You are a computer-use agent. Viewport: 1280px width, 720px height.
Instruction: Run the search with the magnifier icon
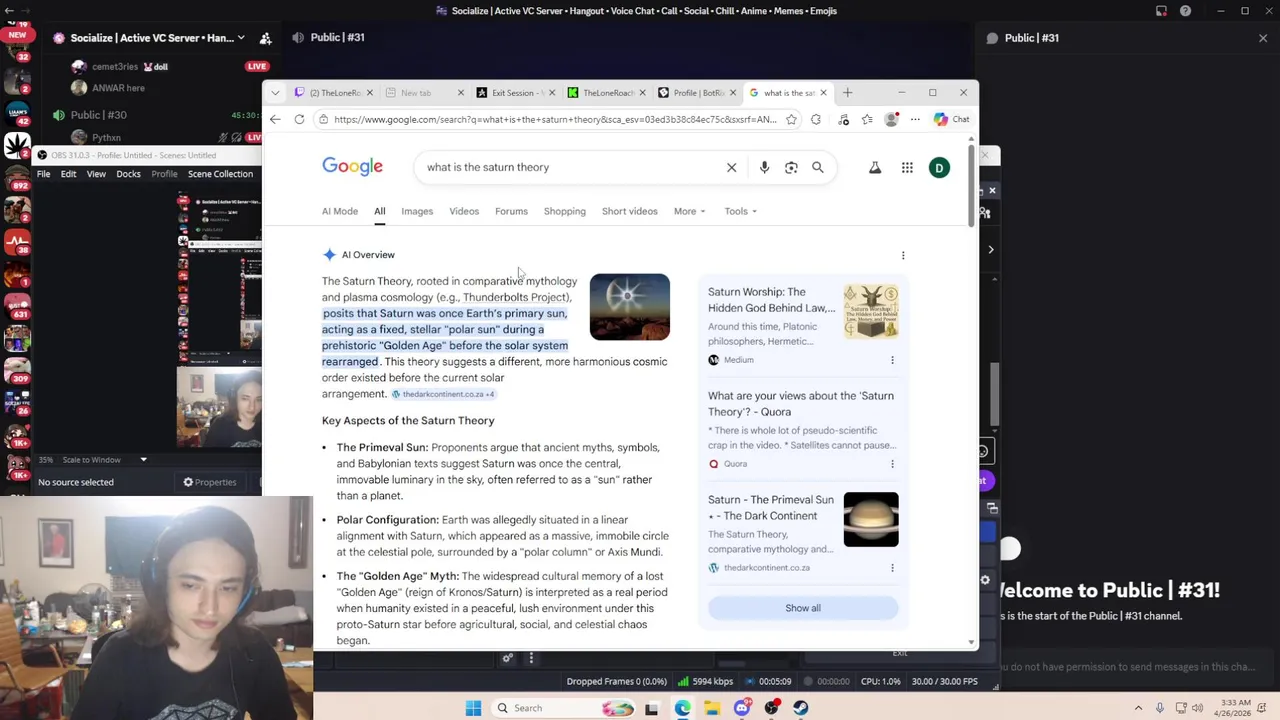point(818,167)
